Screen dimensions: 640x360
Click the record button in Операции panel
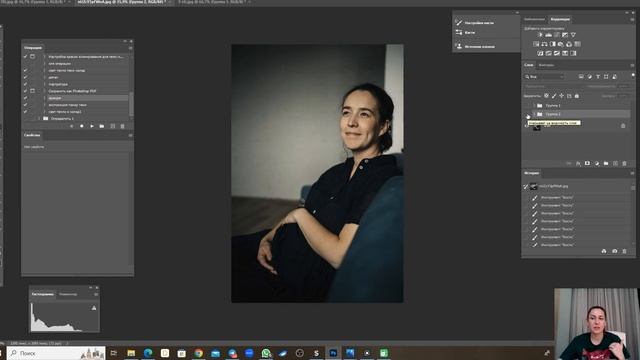[82, 127]
